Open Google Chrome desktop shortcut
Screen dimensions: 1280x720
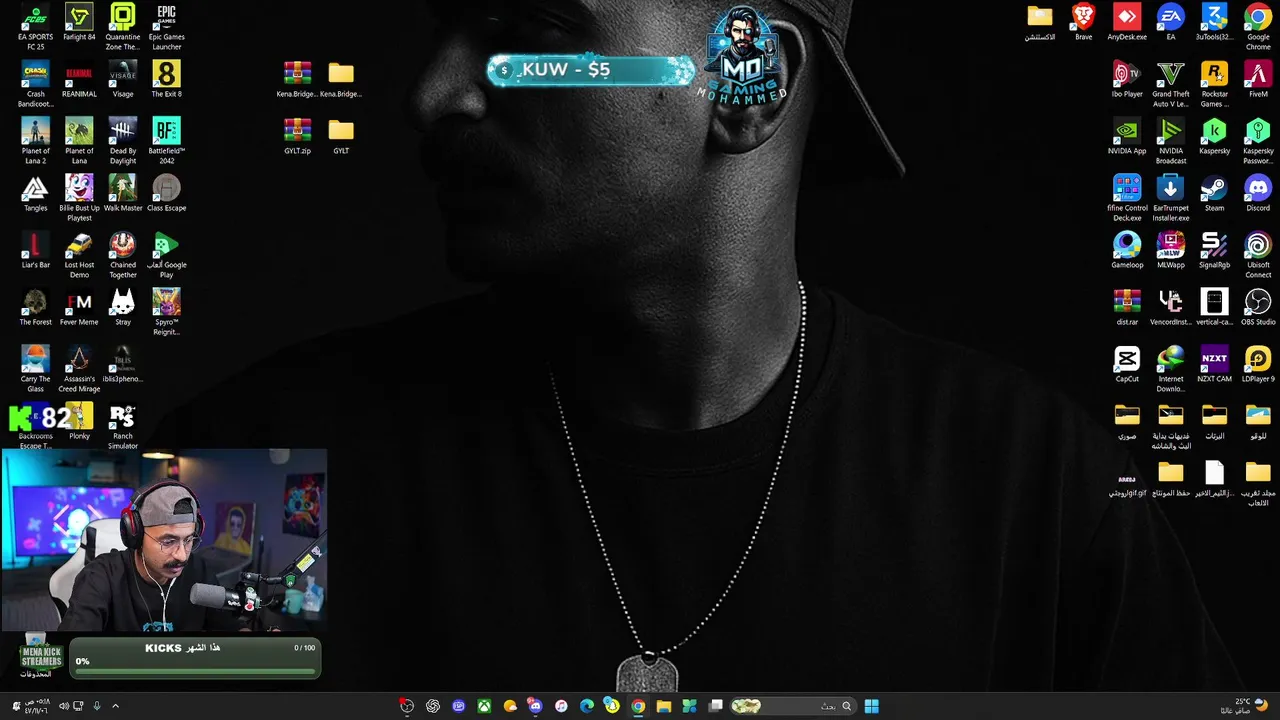click(1258, 27)
